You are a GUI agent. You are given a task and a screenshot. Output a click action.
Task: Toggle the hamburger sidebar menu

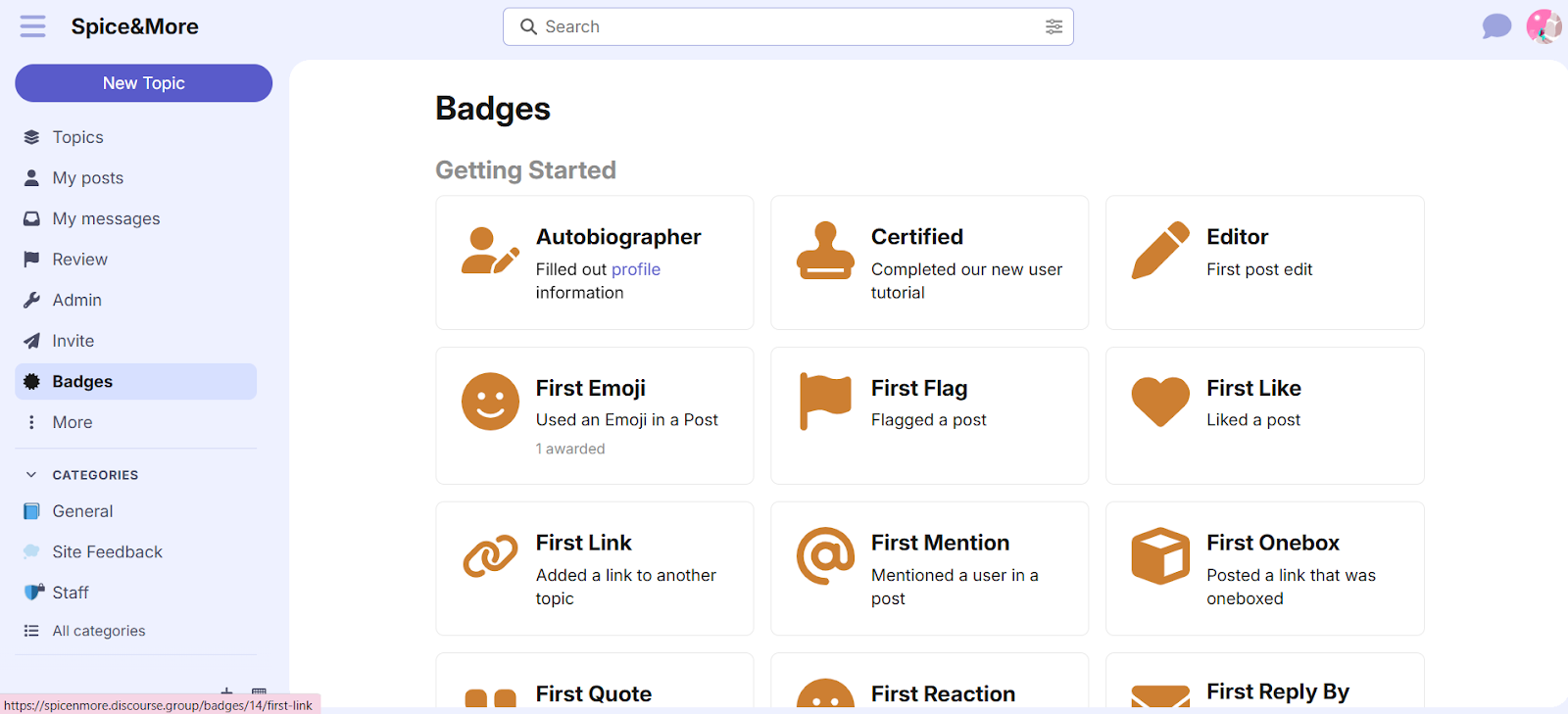pos(32,26)
